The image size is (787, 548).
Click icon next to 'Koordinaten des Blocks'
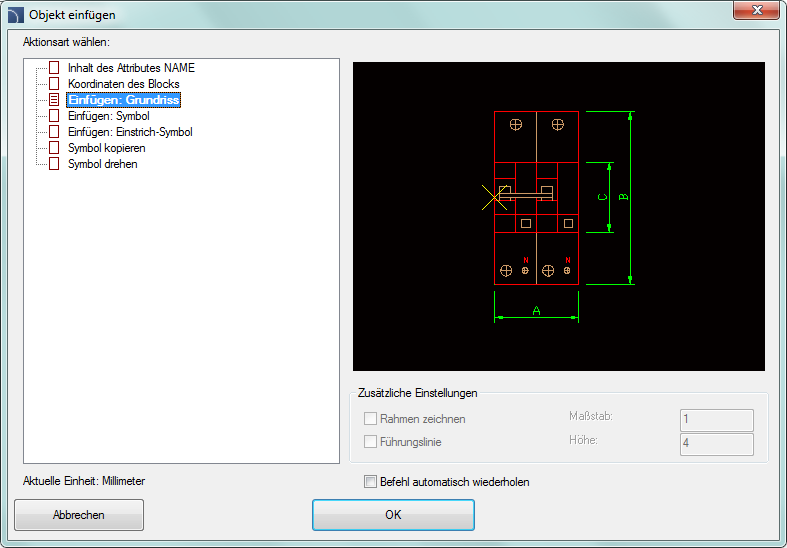pyautogui.click(x=54, y=84)
